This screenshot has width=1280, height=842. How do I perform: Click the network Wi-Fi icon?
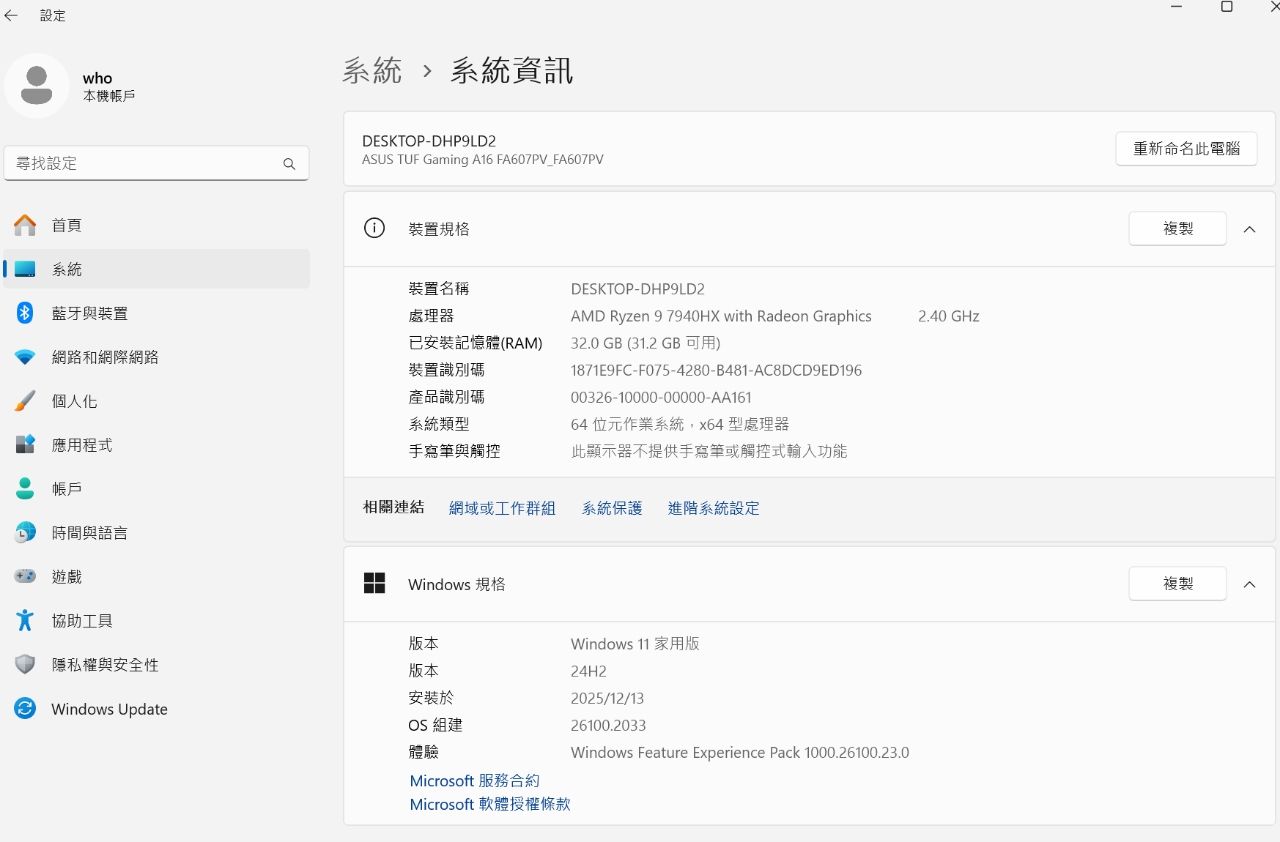tap(25, 357)
